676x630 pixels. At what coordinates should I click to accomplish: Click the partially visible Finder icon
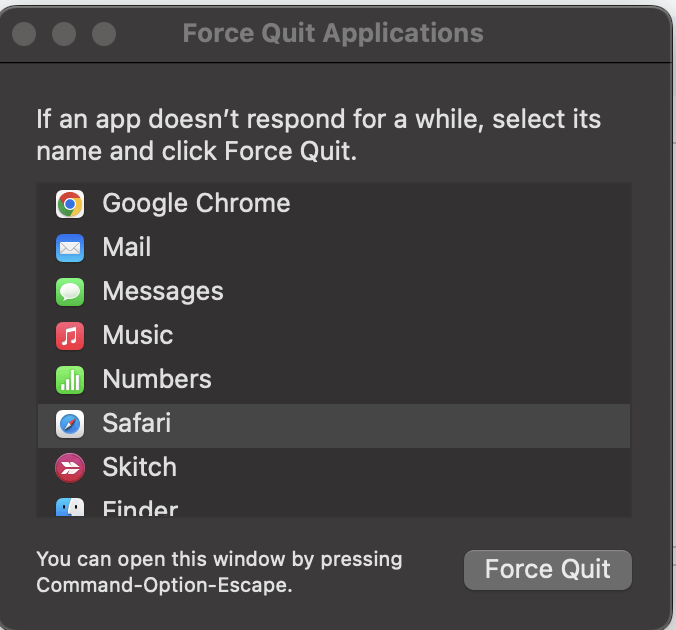(69, 508)
